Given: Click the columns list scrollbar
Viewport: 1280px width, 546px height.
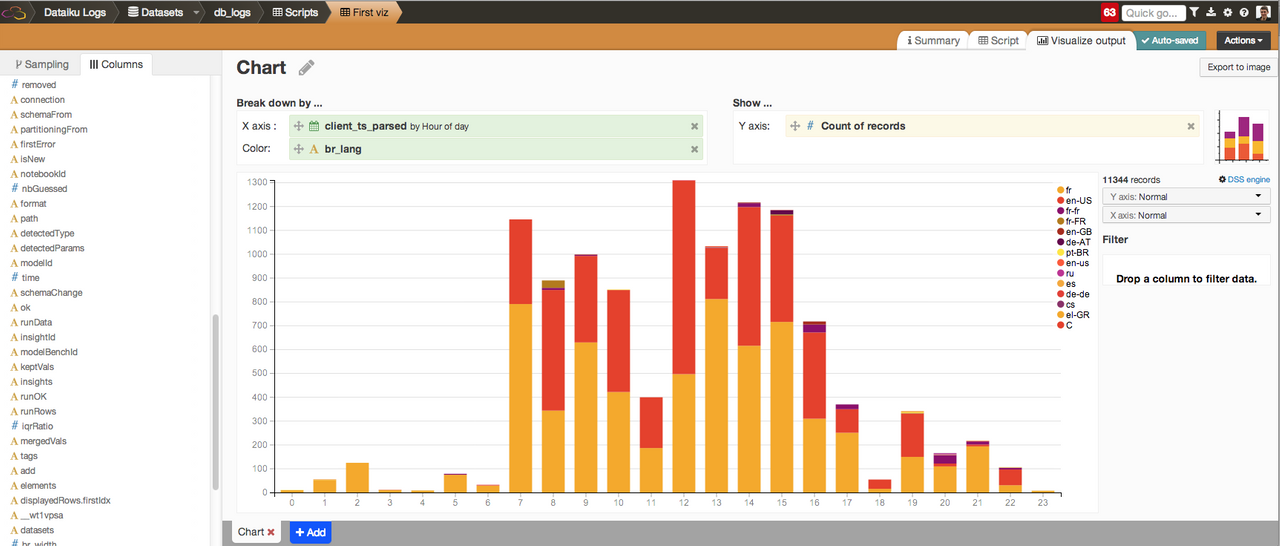Looking at the screenshot, I should pos(215,402).
